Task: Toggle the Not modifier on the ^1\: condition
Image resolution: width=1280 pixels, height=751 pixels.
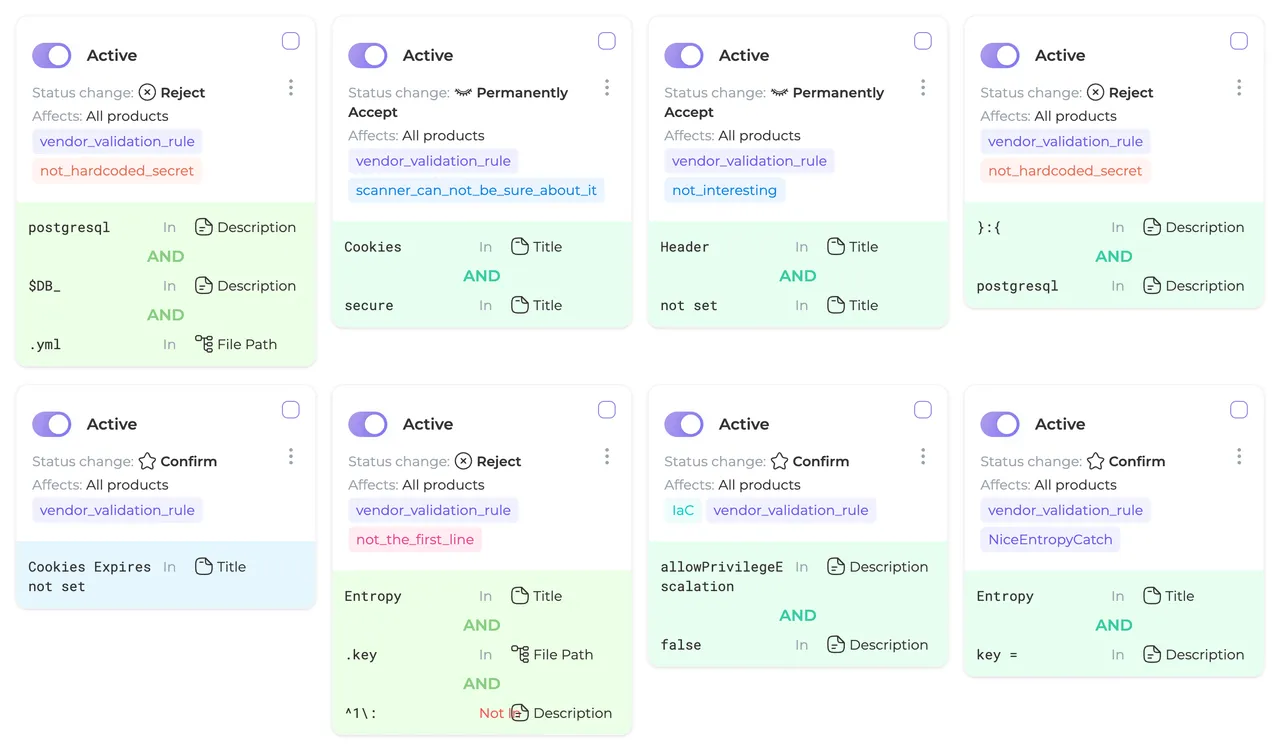Action: (491, 713)
